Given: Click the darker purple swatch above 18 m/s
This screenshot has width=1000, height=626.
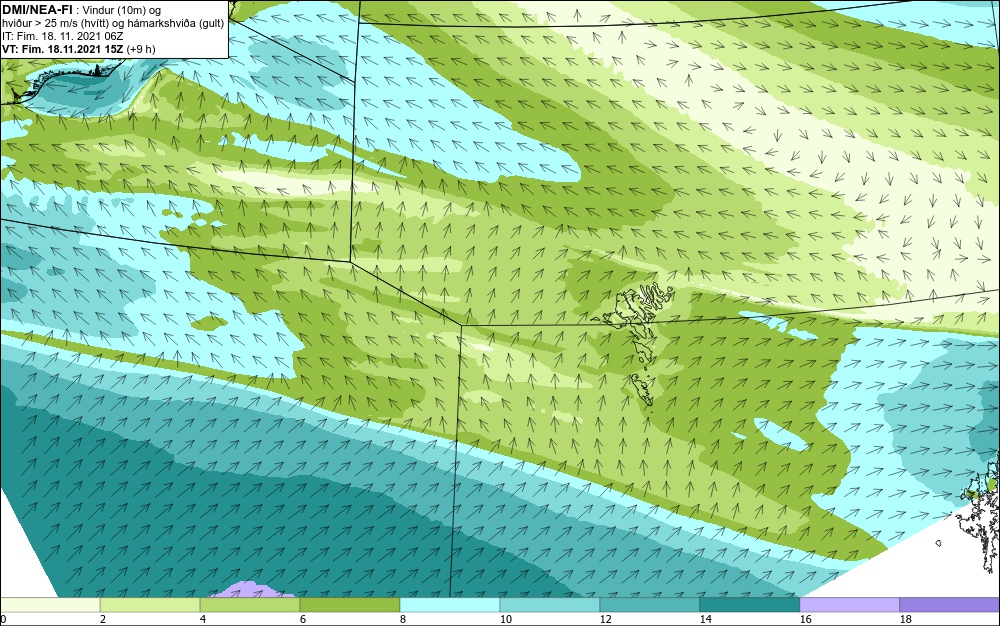Looking at the screenshot, I should (x=950, y=604).
